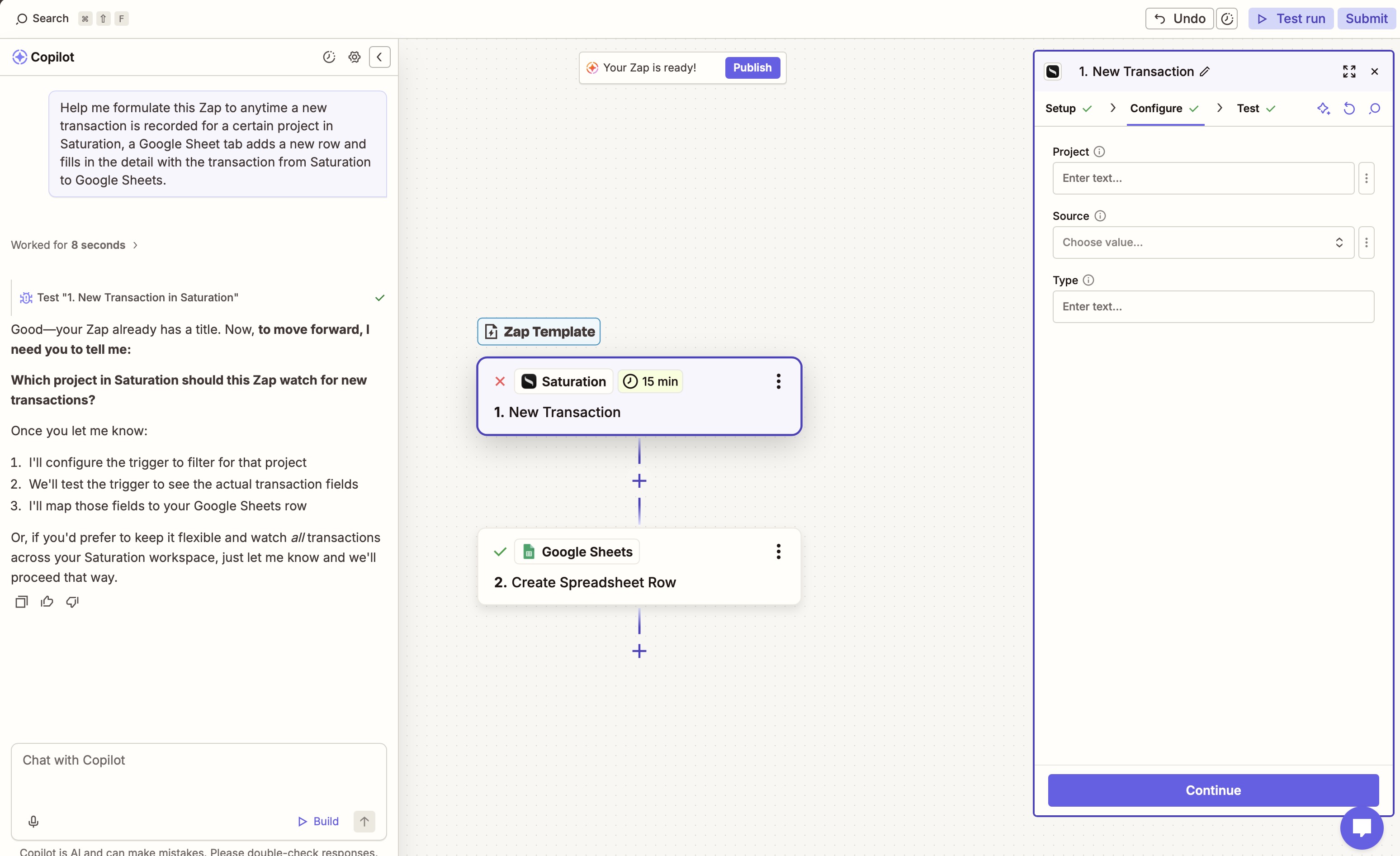Viewport: 1400px width, 856px height.
Task: Open Saturation step options menu
Action: (778, 381)
